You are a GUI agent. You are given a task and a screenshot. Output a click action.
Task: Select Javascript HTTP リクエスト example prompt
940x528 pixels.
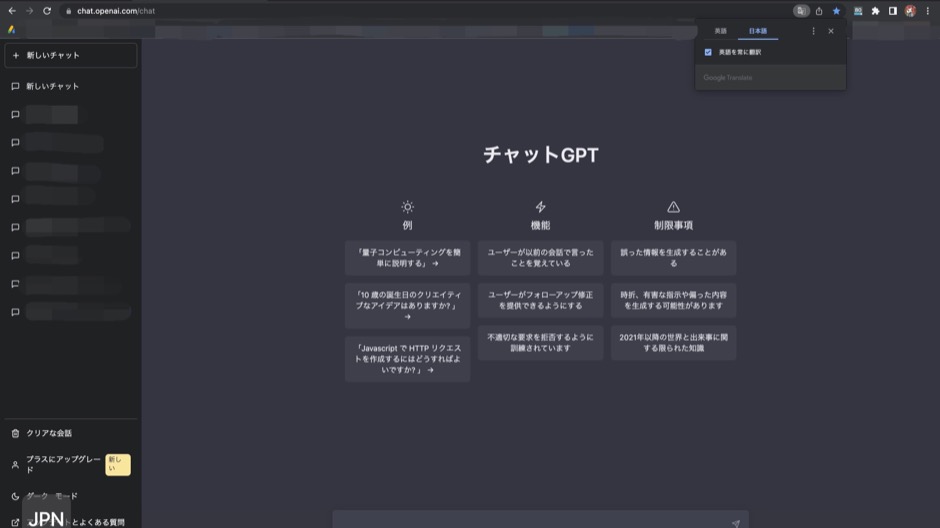(408, 359)
